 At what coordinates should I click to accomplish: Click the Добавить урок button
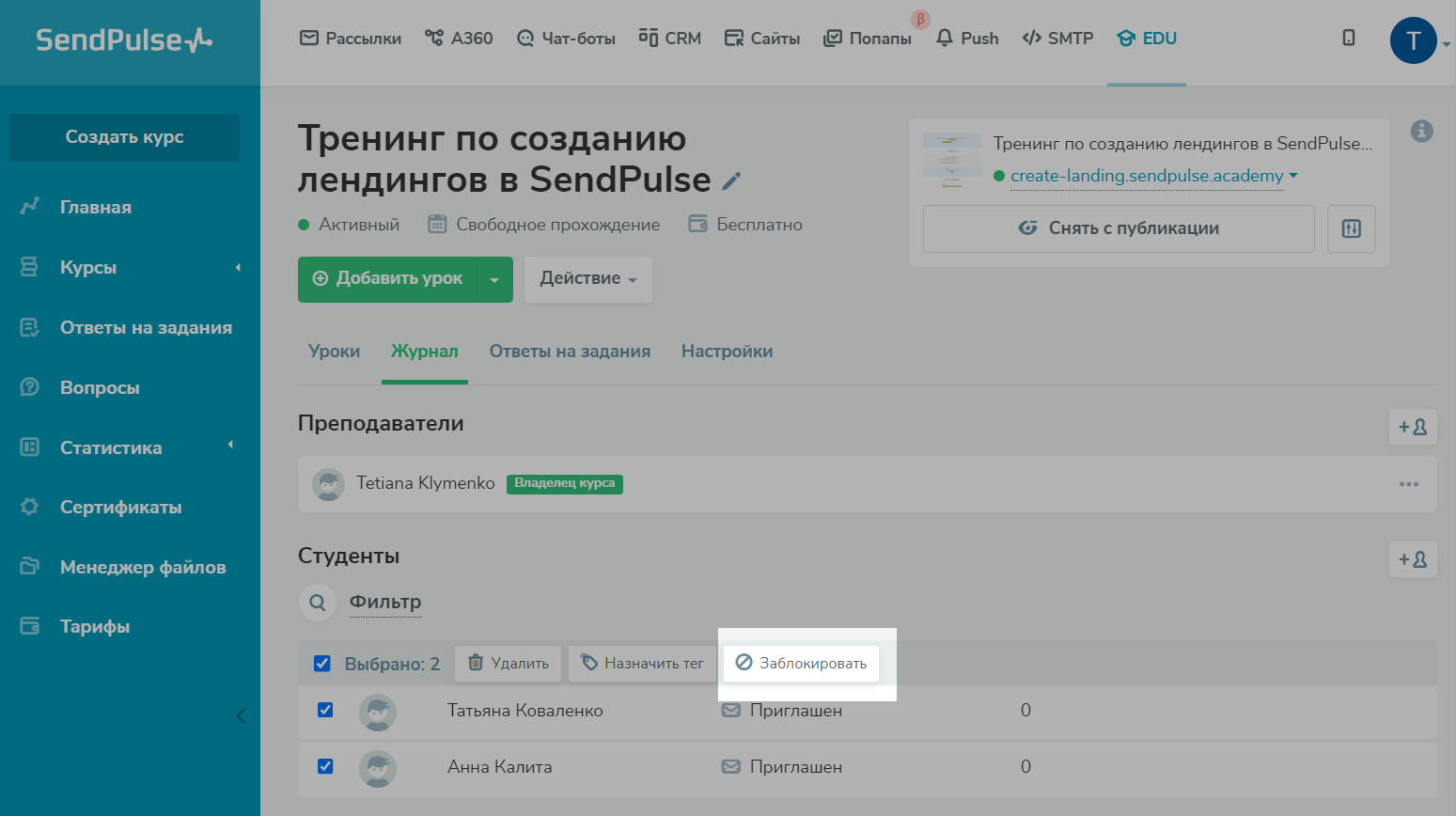[387, 279]
